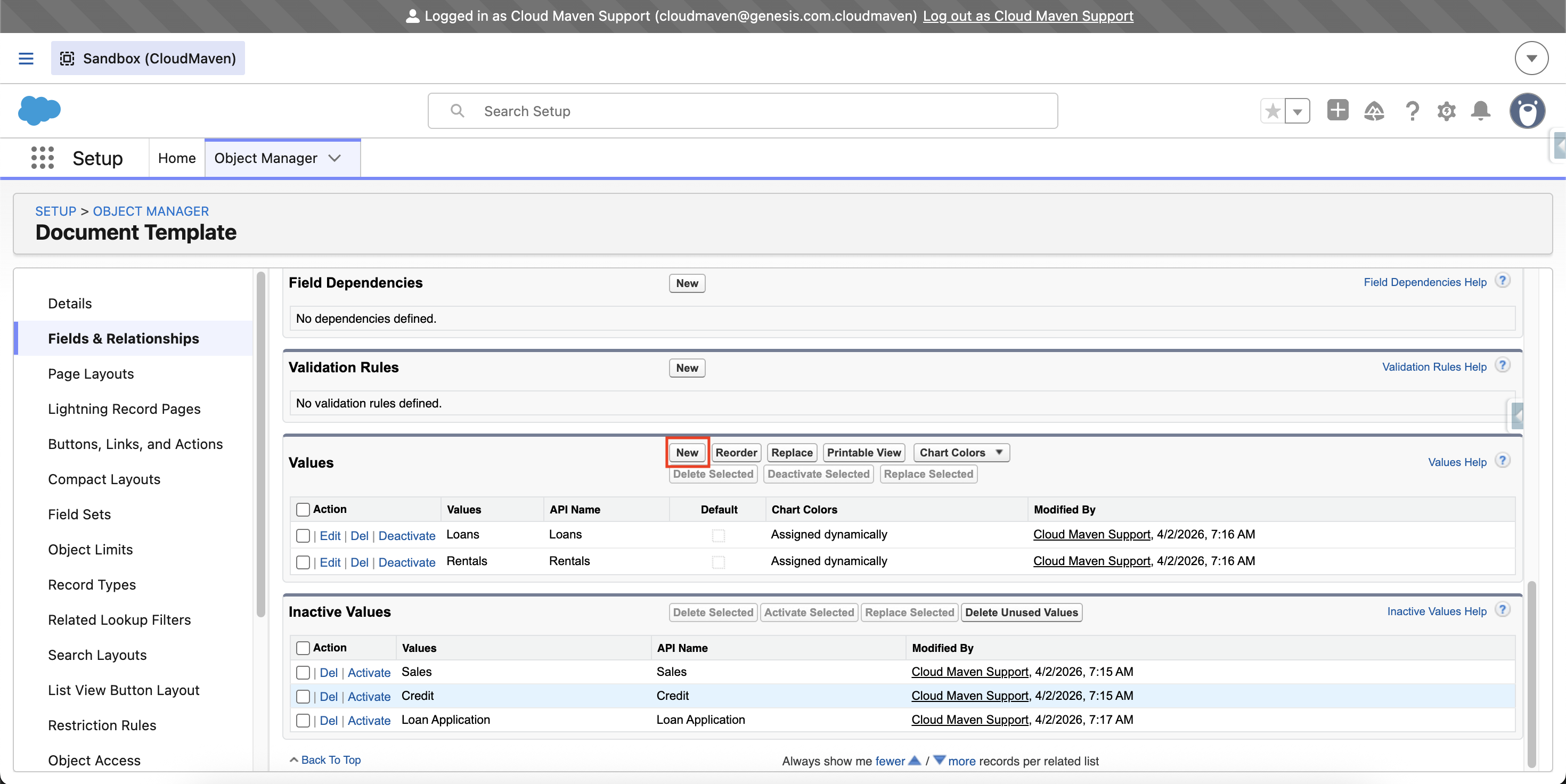Screen dimensions: 1566x784
Task: Open the favorites list dropdown arrow
Action: 1298,111
